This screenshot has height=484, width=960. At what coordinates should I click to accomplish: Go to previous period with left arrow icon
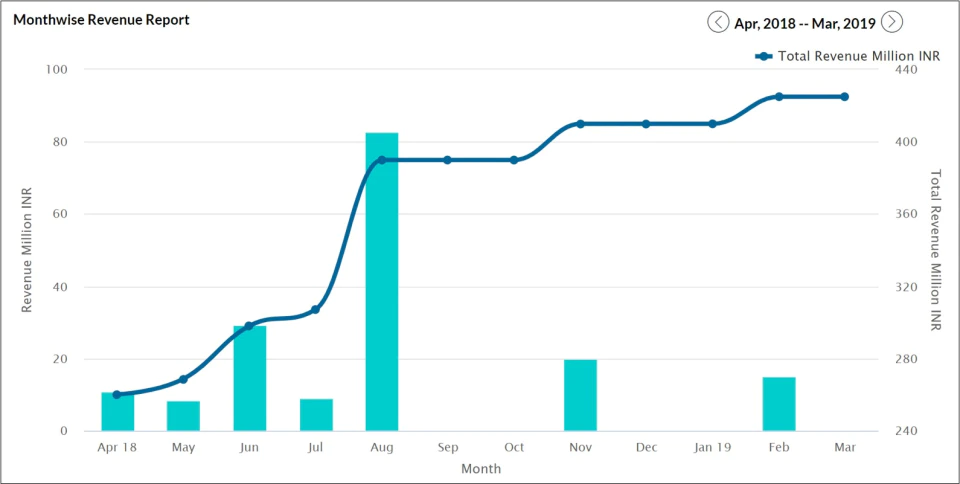click(x=718, y=22)
